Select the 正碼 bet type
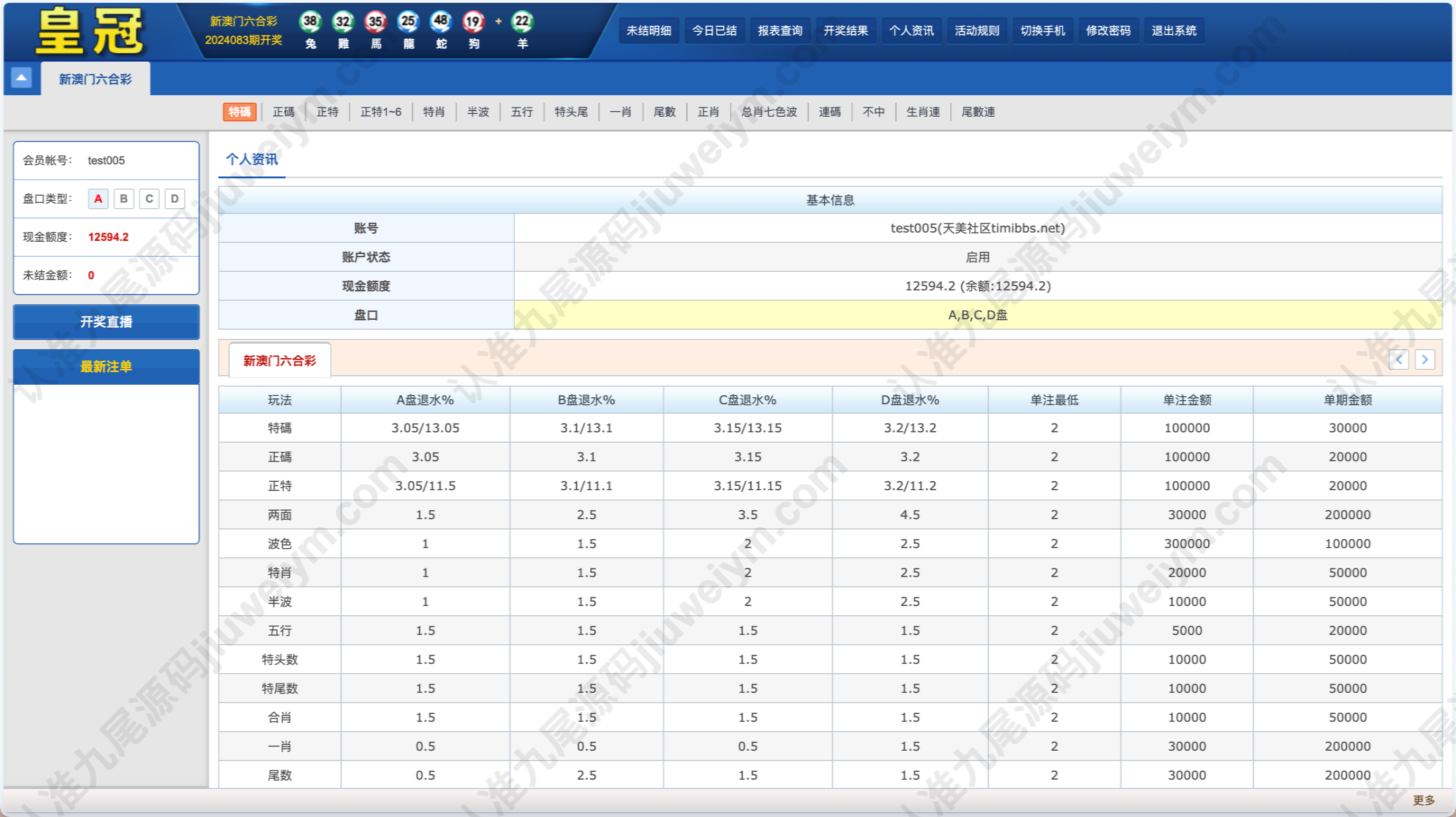 pyautogui.click(x=284, y=112)
